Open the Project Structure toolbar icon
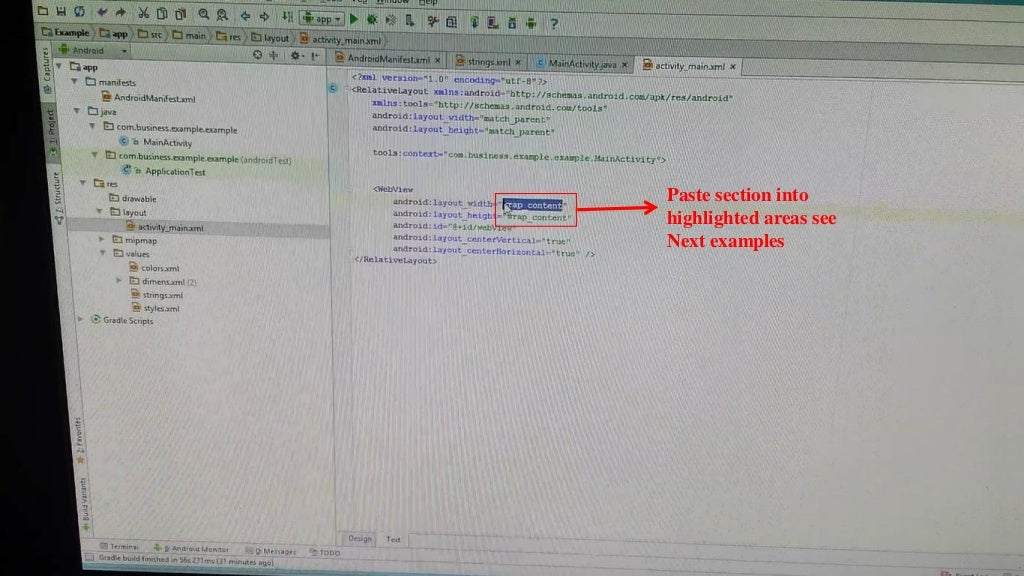1024x576 pixels. [x=451, y=22]
